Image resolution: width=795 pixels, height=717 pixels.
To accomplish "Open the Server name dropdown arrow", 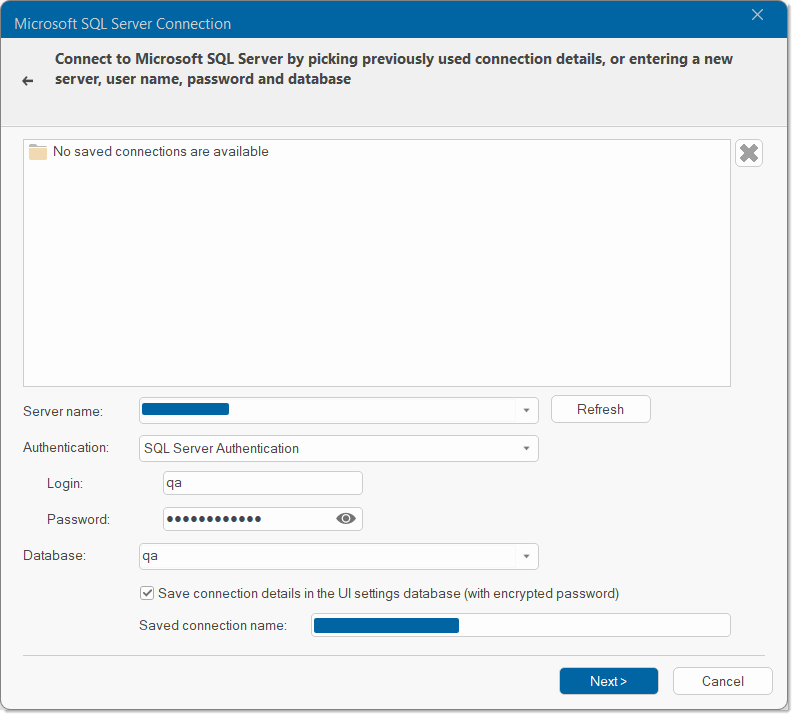I will (528, 412).
